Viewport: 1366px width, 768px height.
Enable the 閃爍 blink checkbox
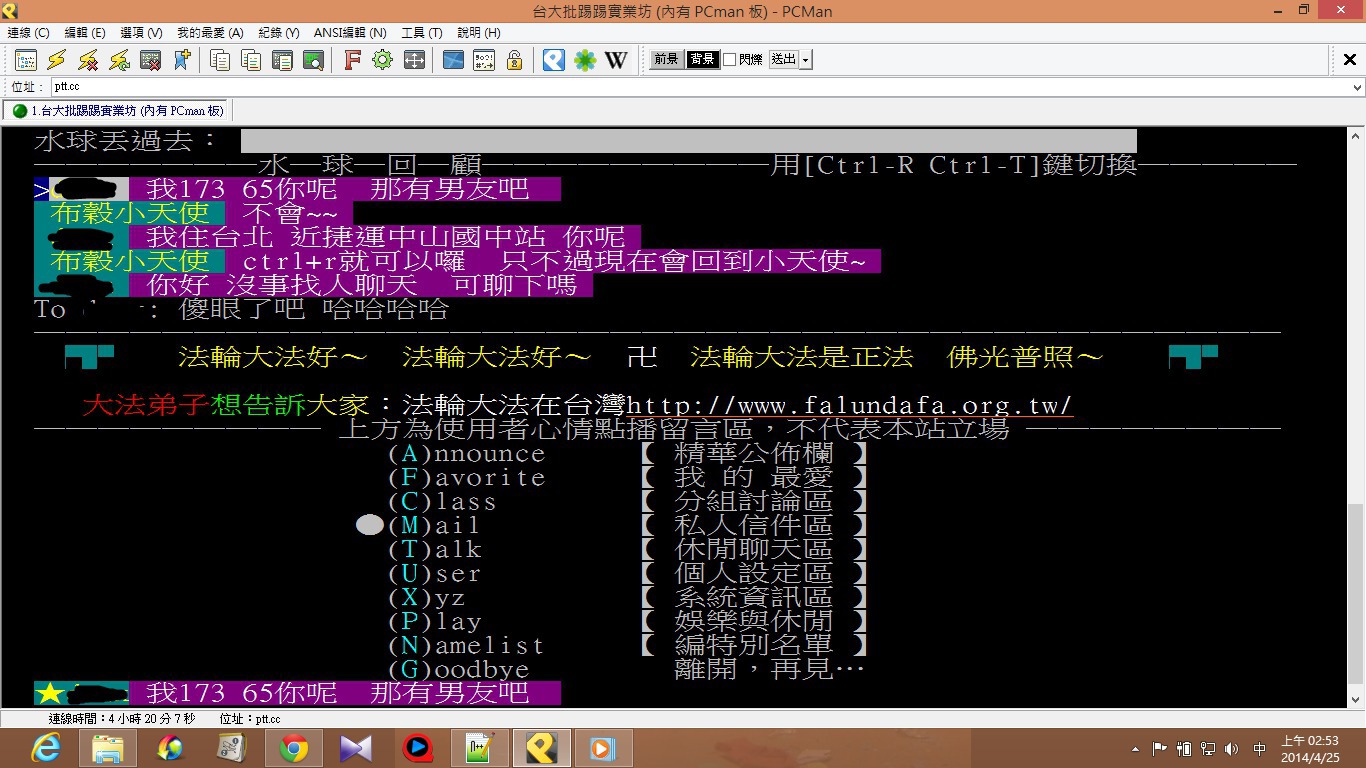[730, 60]
